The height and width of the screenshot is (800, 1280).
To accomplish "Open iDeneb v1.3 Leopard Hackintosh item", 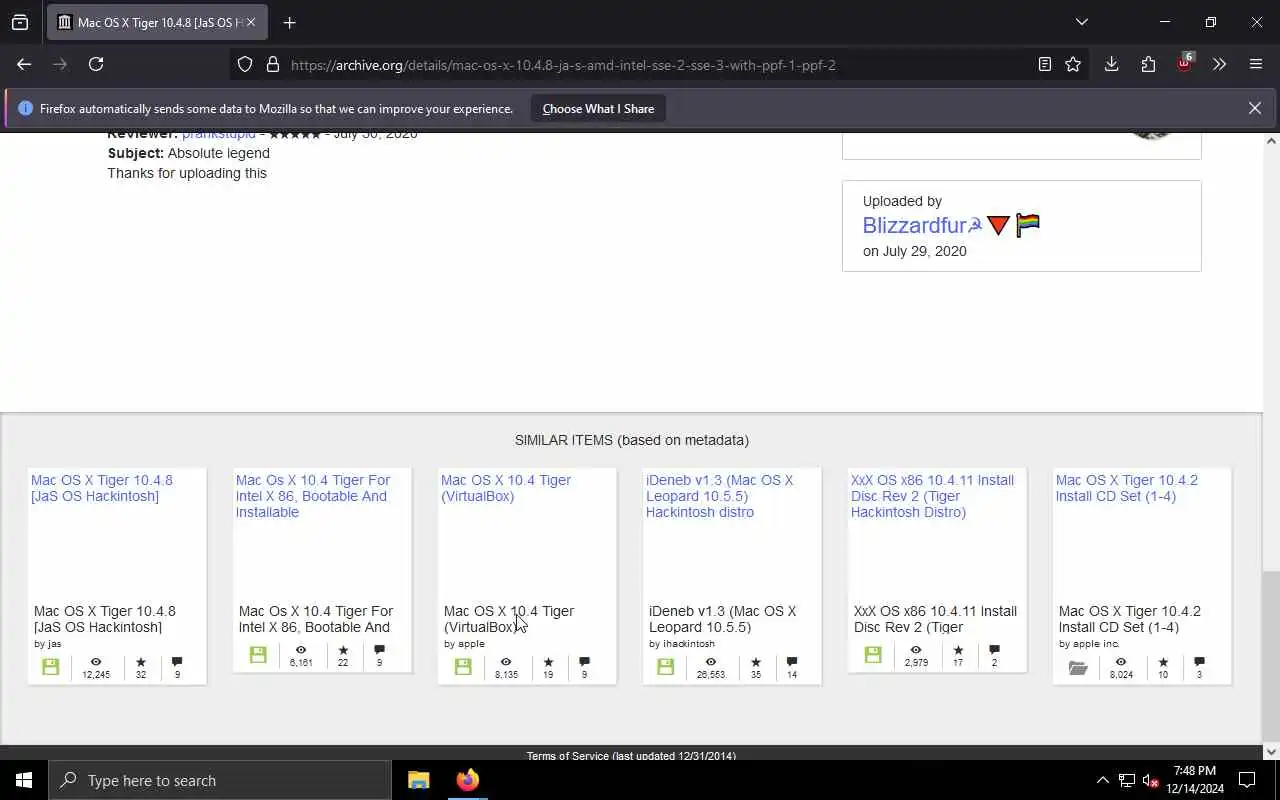I will (x=719, y=496).
